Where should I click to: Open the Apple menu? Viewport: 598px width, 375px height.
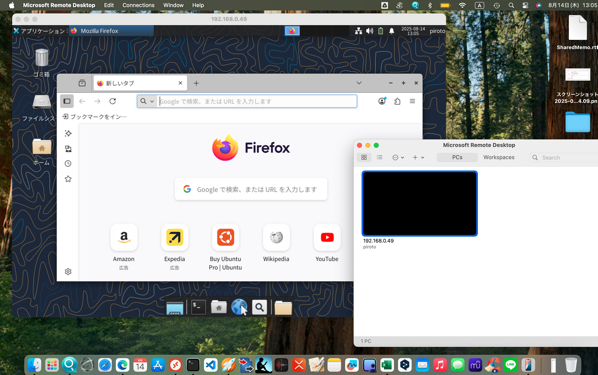coord(11,5)
